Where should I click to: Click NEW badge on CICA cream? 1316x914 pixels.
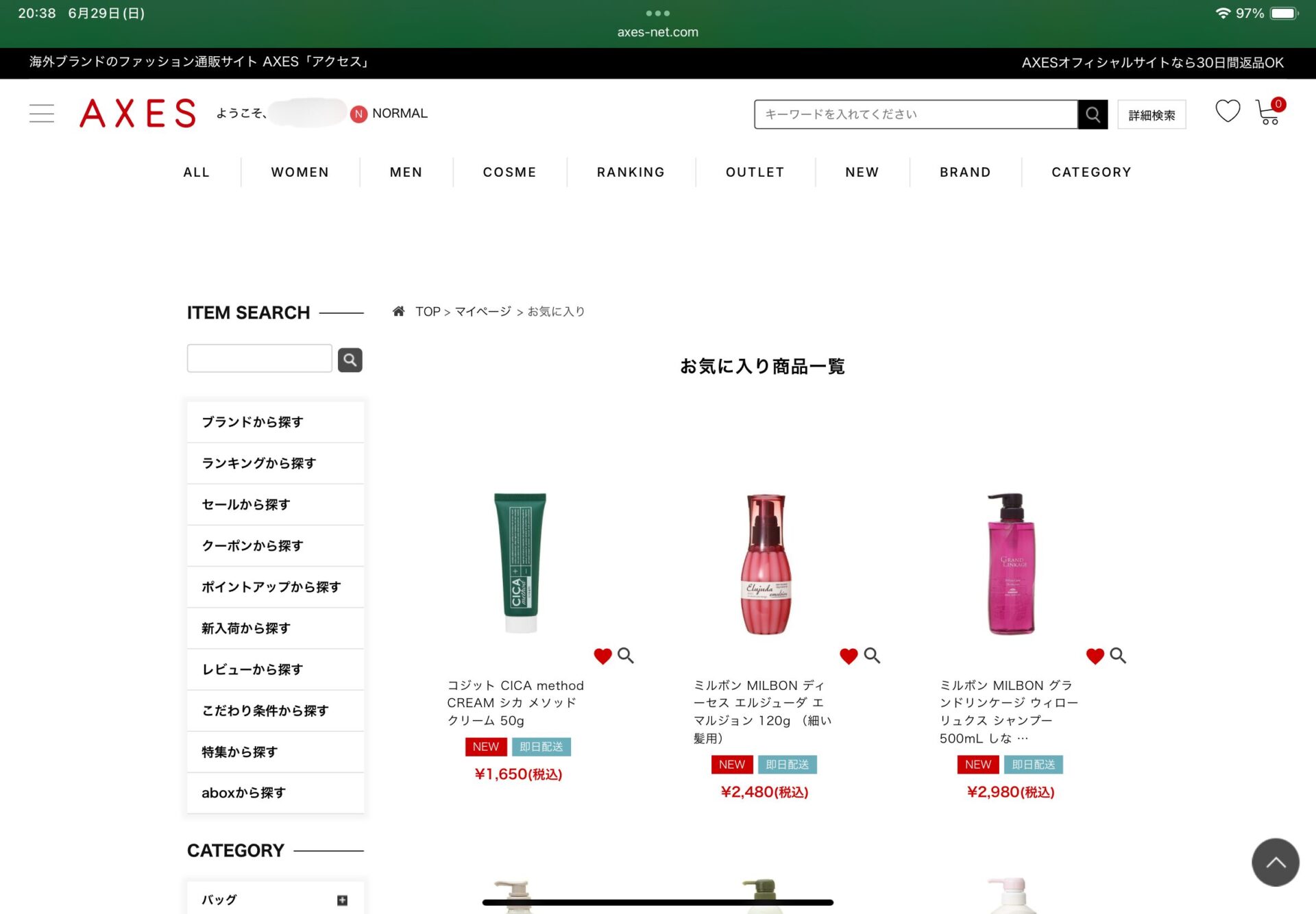click(486, 747)
